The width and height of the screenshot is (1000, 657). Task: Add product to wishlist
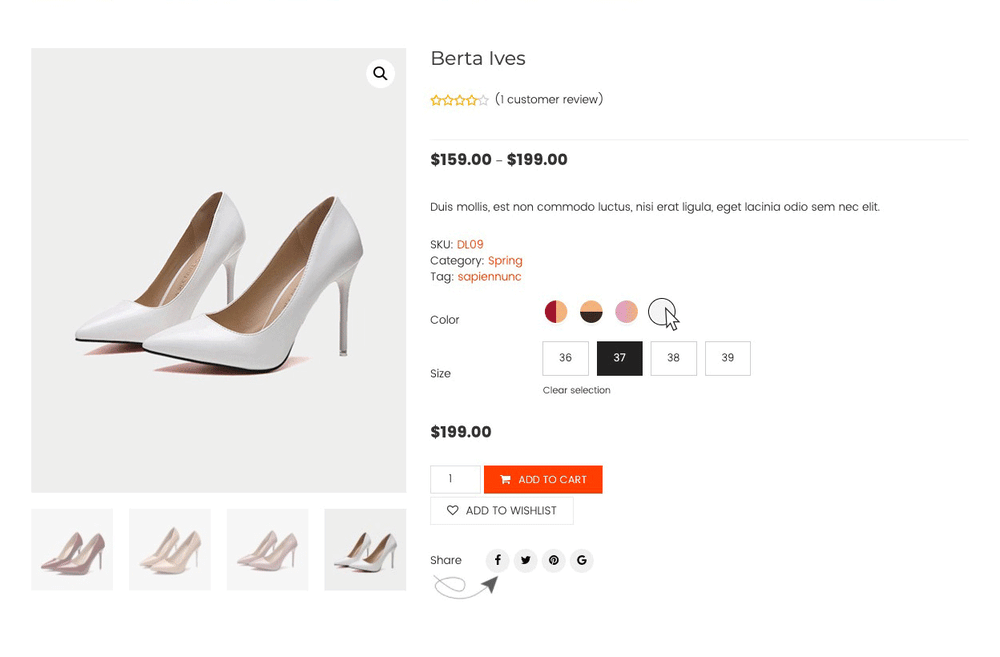501,511
